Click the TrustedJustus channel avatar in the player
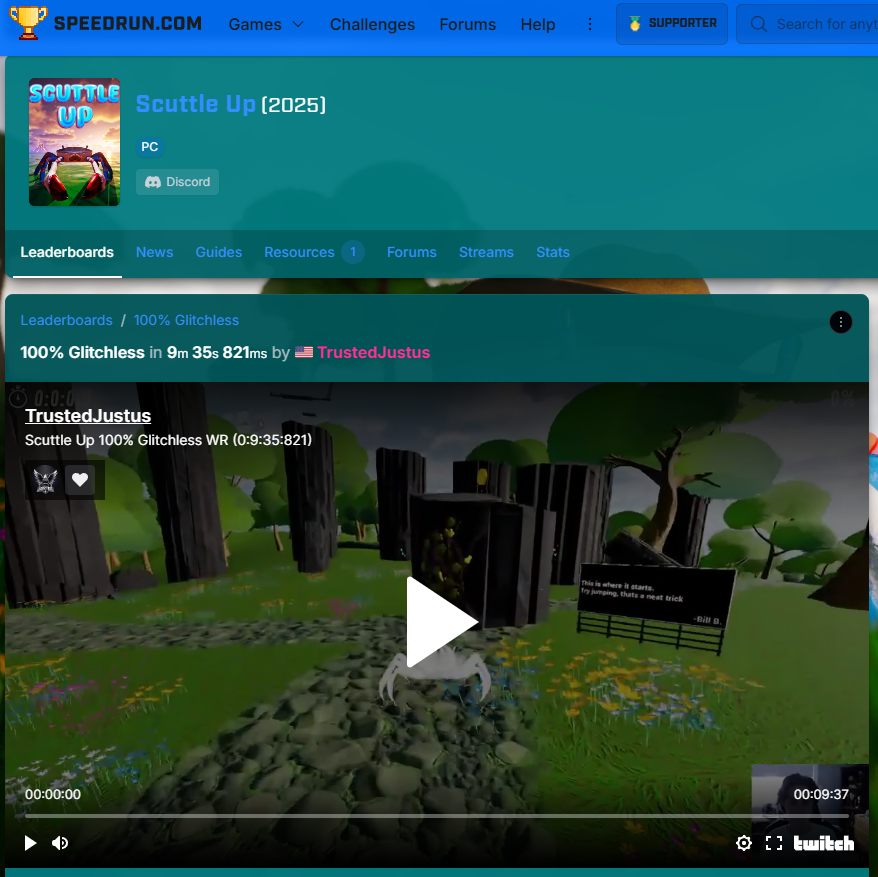This screenshot has height=877, width=878. 44,479
